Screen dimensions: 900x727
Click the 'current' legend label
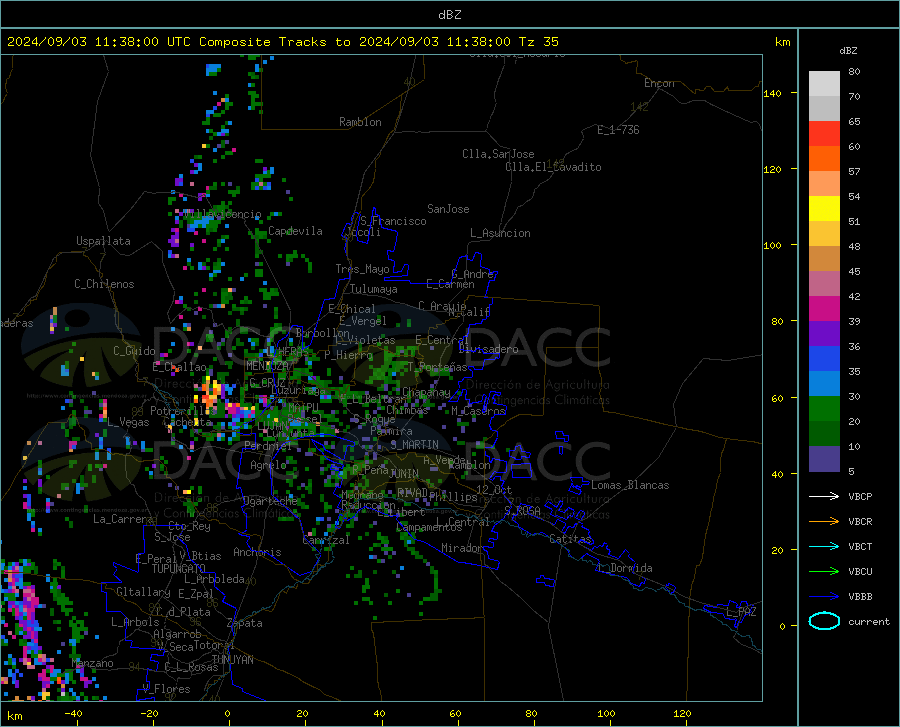coord(869,622)
